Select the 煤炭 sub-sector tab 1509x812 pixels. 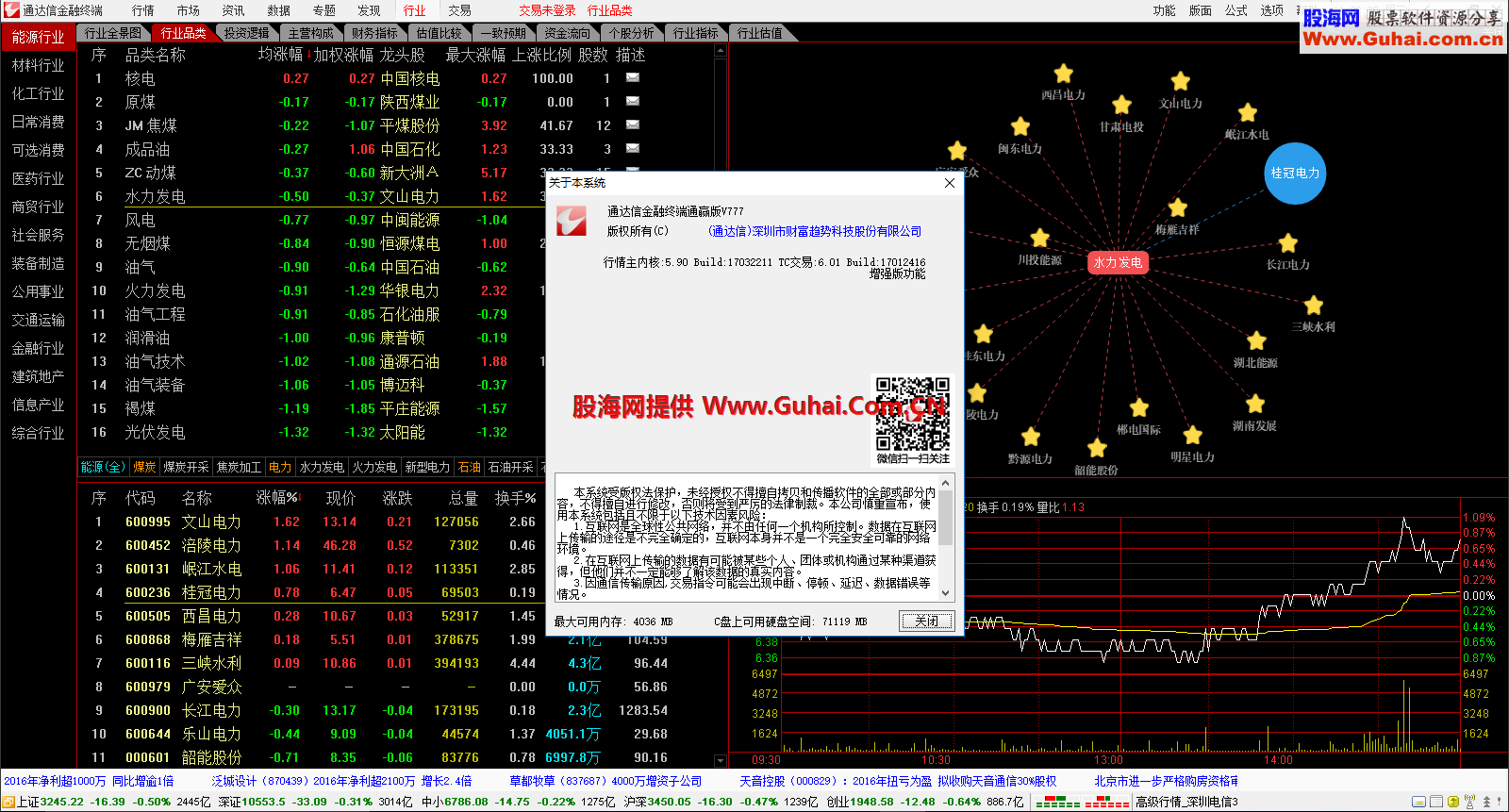(144, 467)
